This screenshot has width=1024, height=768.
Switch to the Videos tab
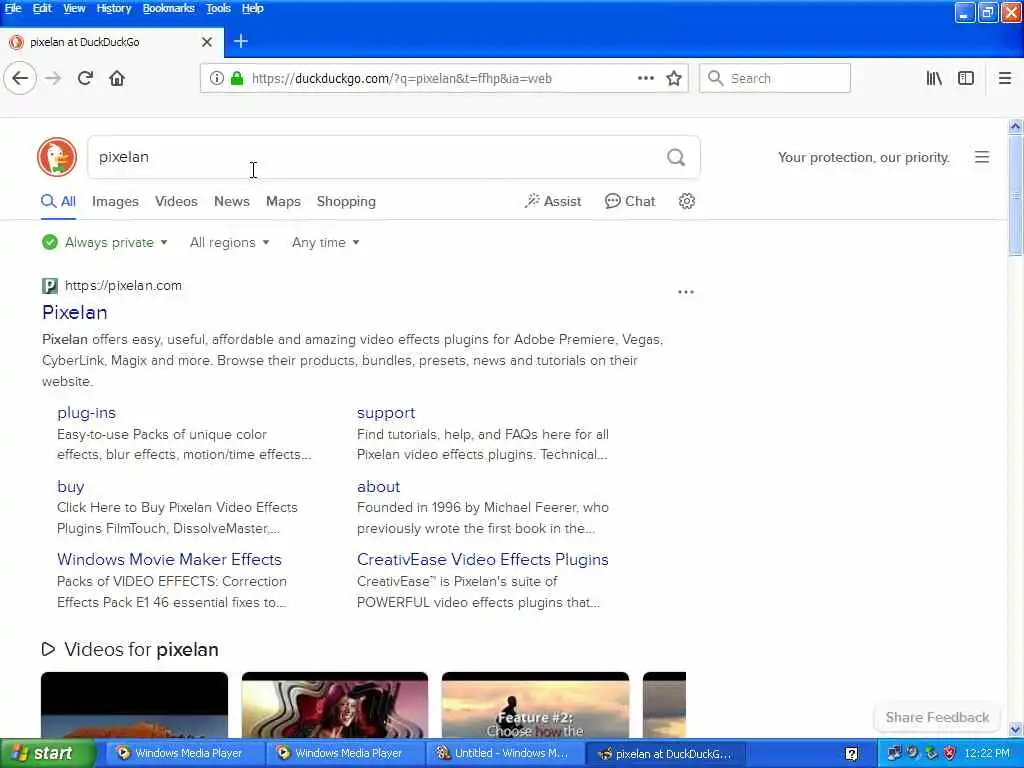tap(176, 201)
